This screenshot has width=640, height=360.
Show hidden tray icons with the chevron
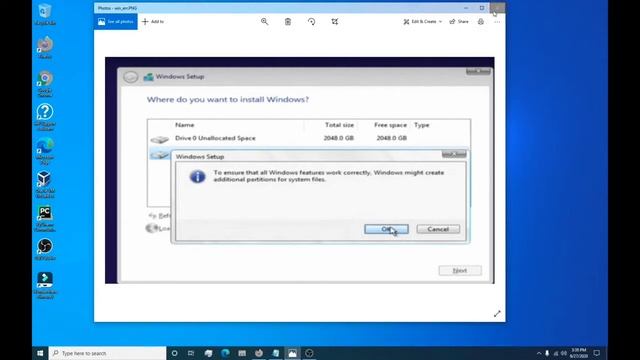coord(539,353)
